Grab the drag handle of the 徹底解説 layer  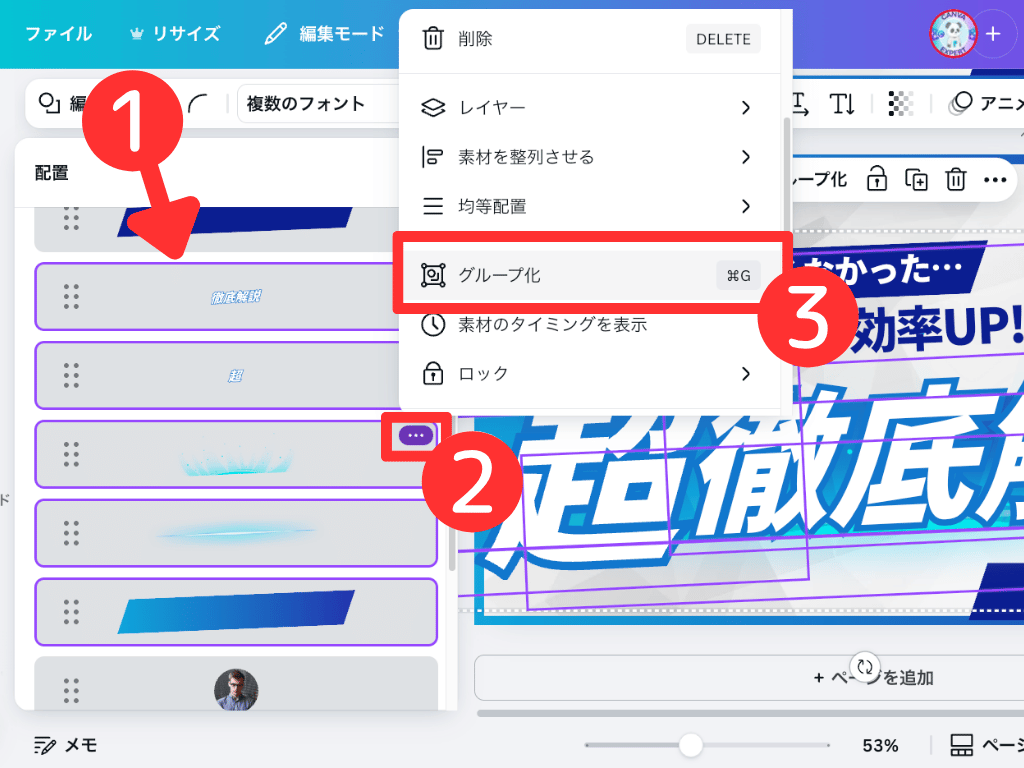(71, 297)
